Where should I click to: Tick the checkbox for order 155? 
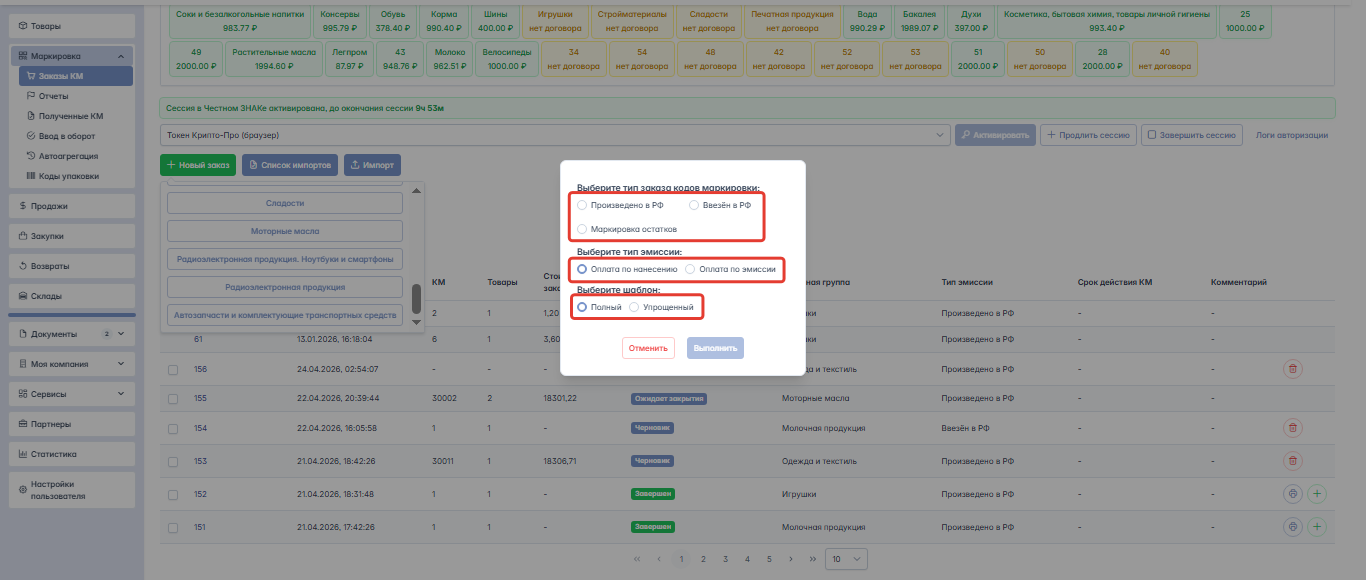click(x=173, y=398)
